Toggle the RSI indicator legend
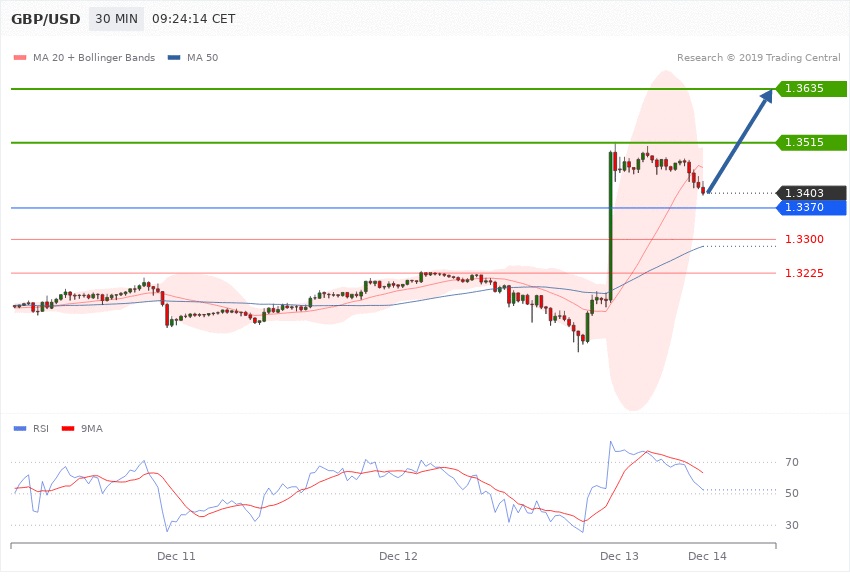Viewport: 850px width, 576px height. pyautogui.click(x=40, y=428)
